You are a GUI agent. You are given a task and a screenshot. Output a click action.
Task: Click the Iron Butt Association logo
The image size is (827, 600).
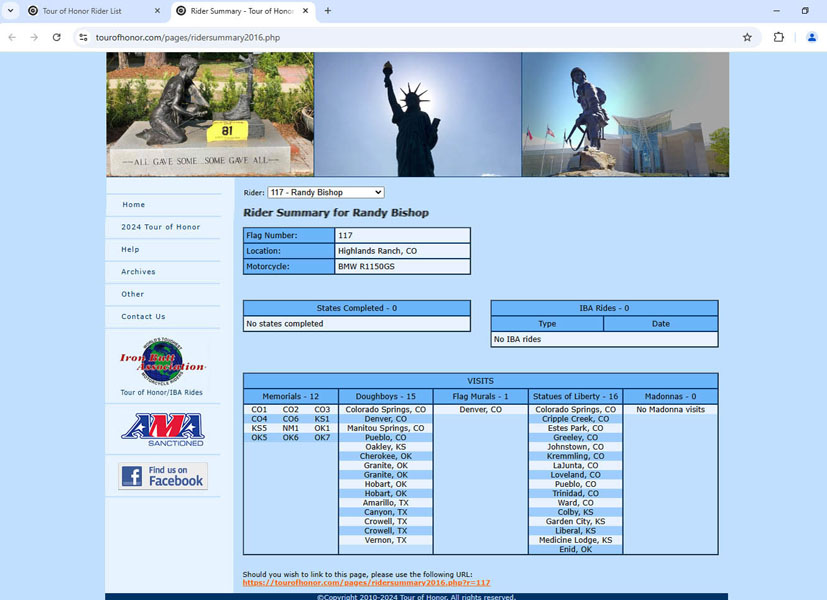[x=162, y=361]
